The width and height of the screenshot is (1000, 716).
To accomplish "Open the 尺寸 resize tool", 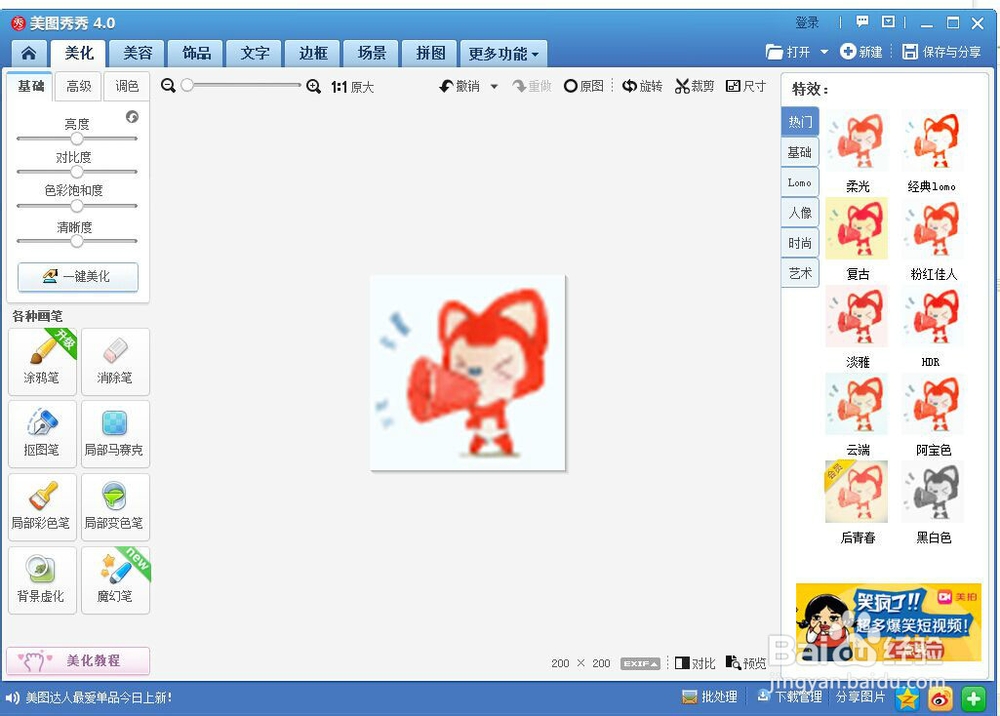I will click(x=746, y=86).
